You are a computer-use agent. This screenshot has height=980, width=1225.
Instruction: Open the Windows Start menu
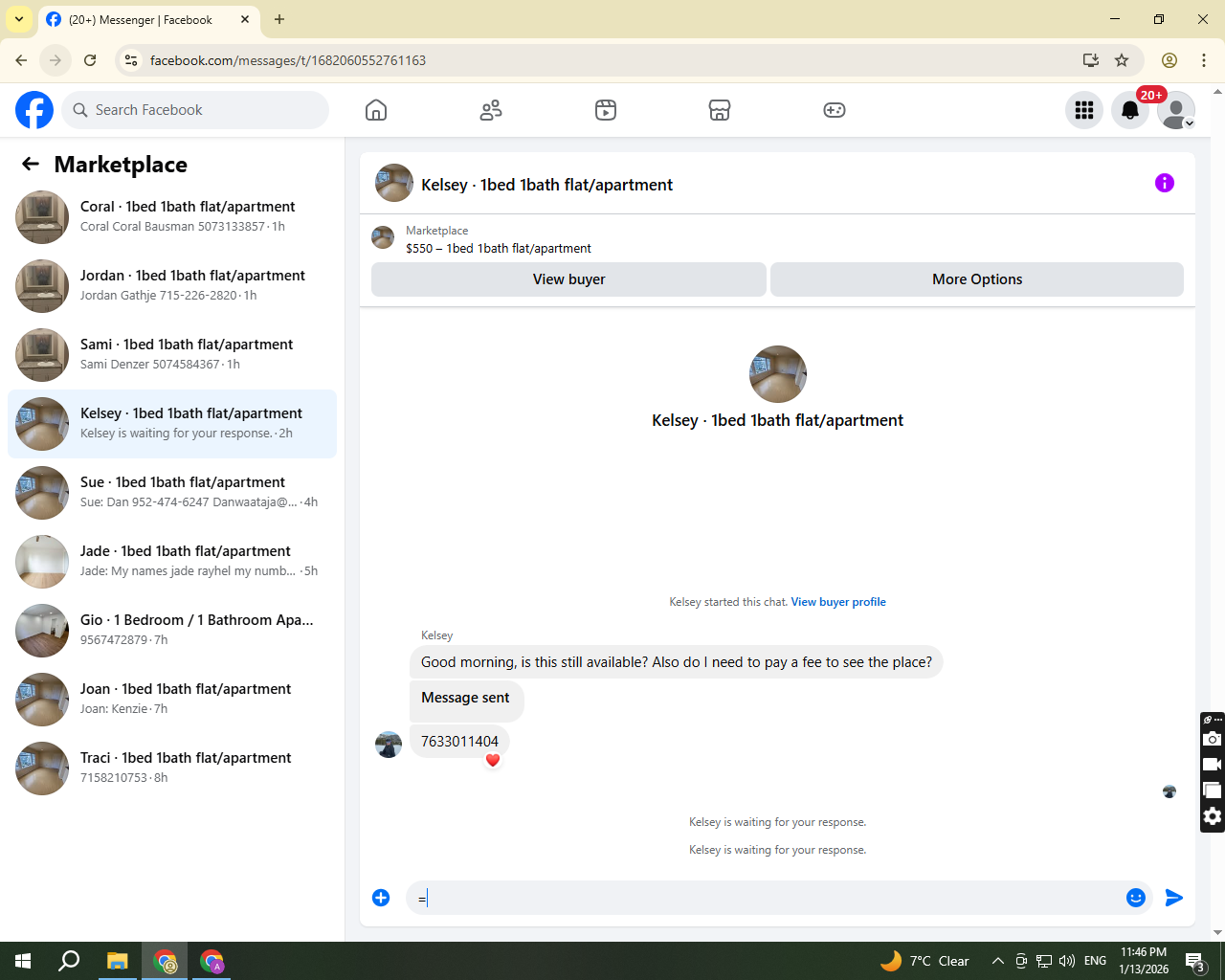[23, 961]
